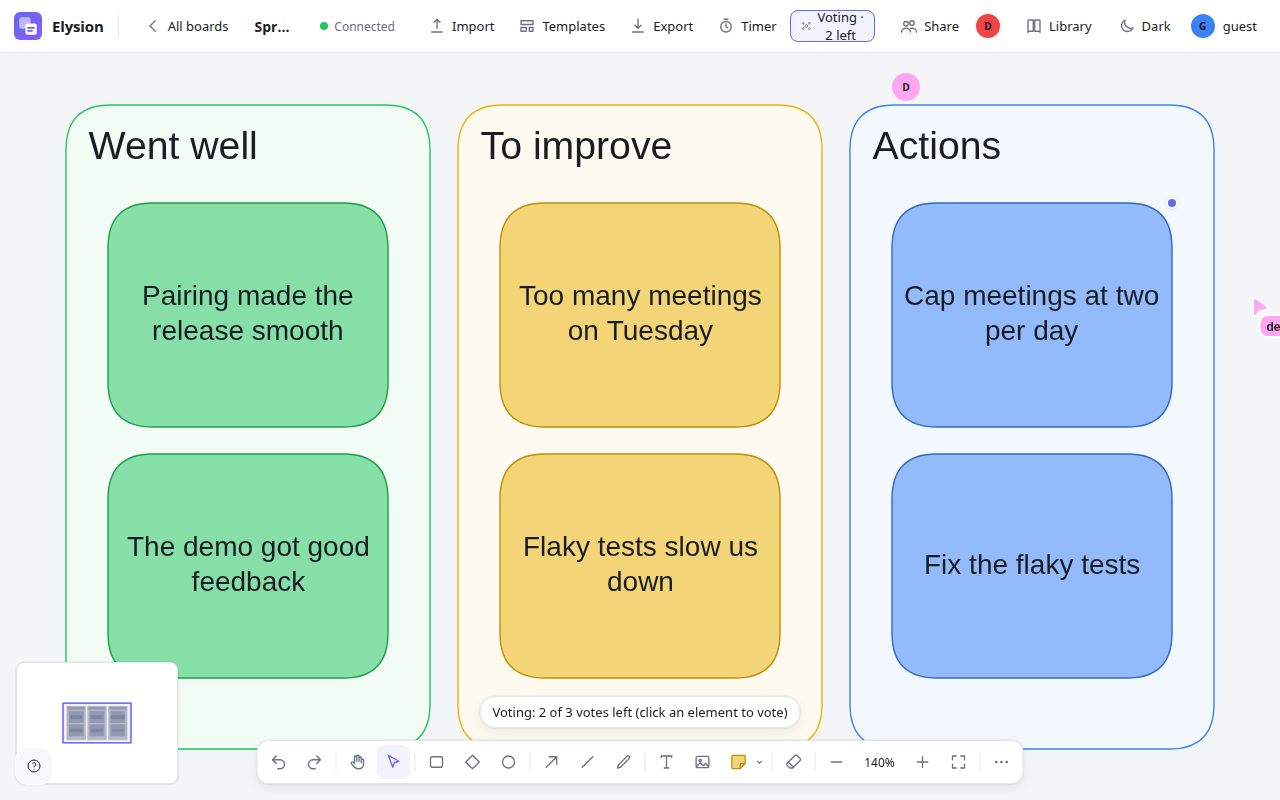Switch to Dark theme
Image resolution: width=1280 pixels, height=800 pixels.
tap(1145, 26)
